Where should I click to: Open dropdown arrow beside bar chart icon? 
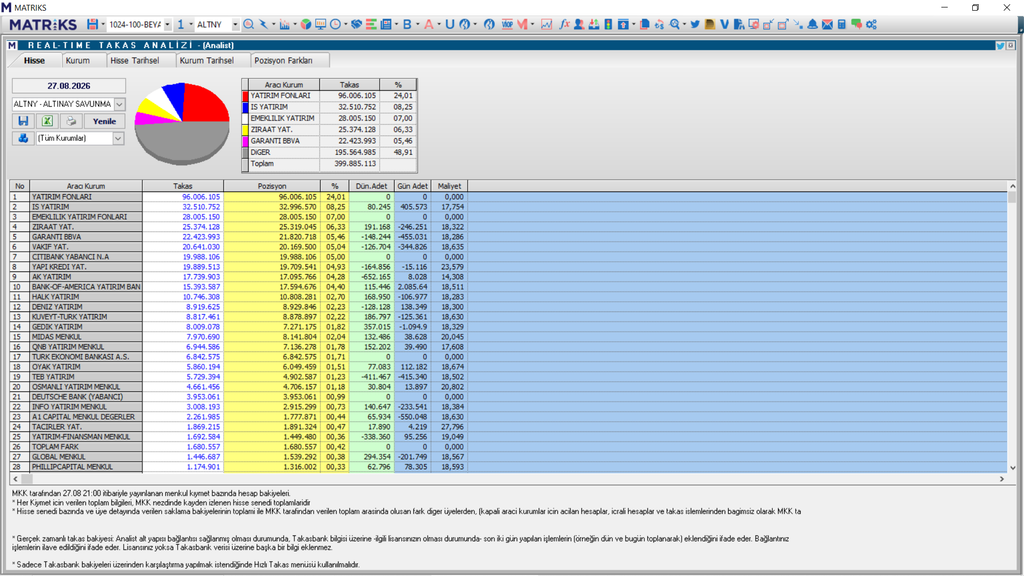coord(295,24)
